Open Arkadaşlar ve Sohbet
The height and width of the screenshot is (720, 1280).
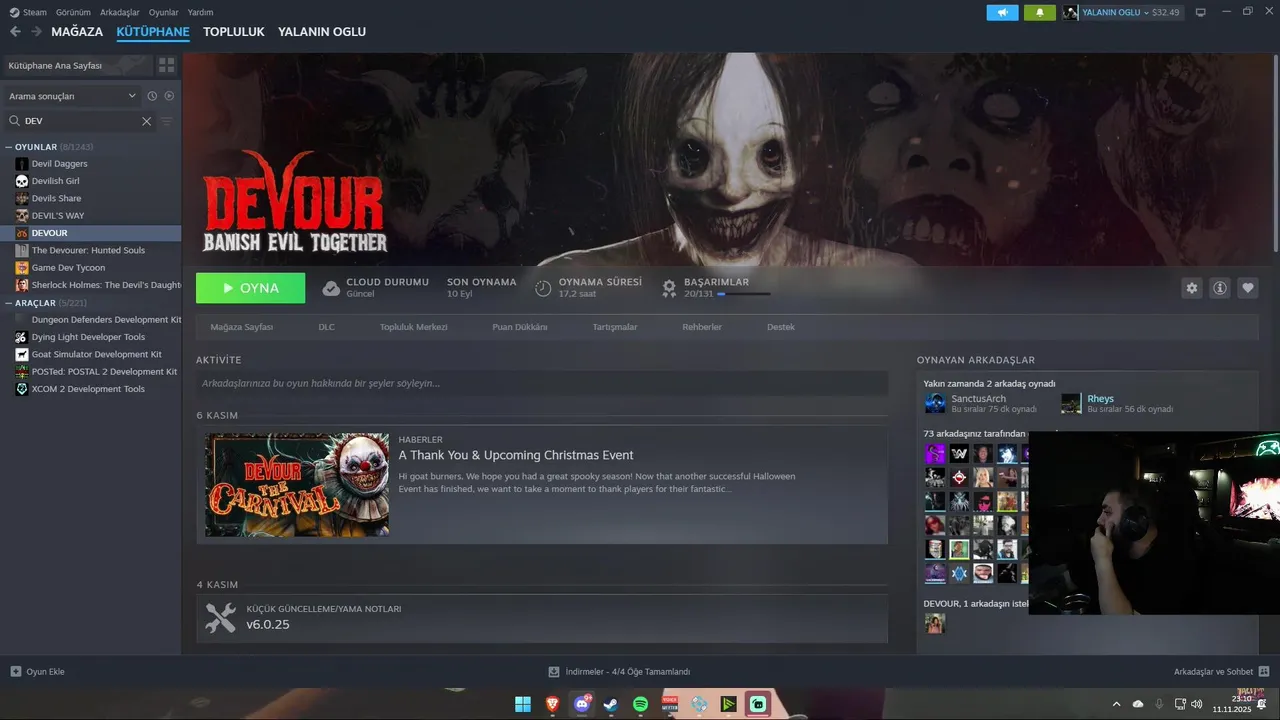tap(1221, 672)
